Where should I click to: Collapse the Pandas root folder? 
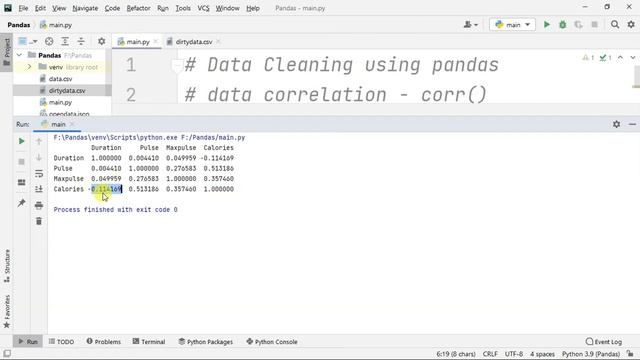(19, 55)
